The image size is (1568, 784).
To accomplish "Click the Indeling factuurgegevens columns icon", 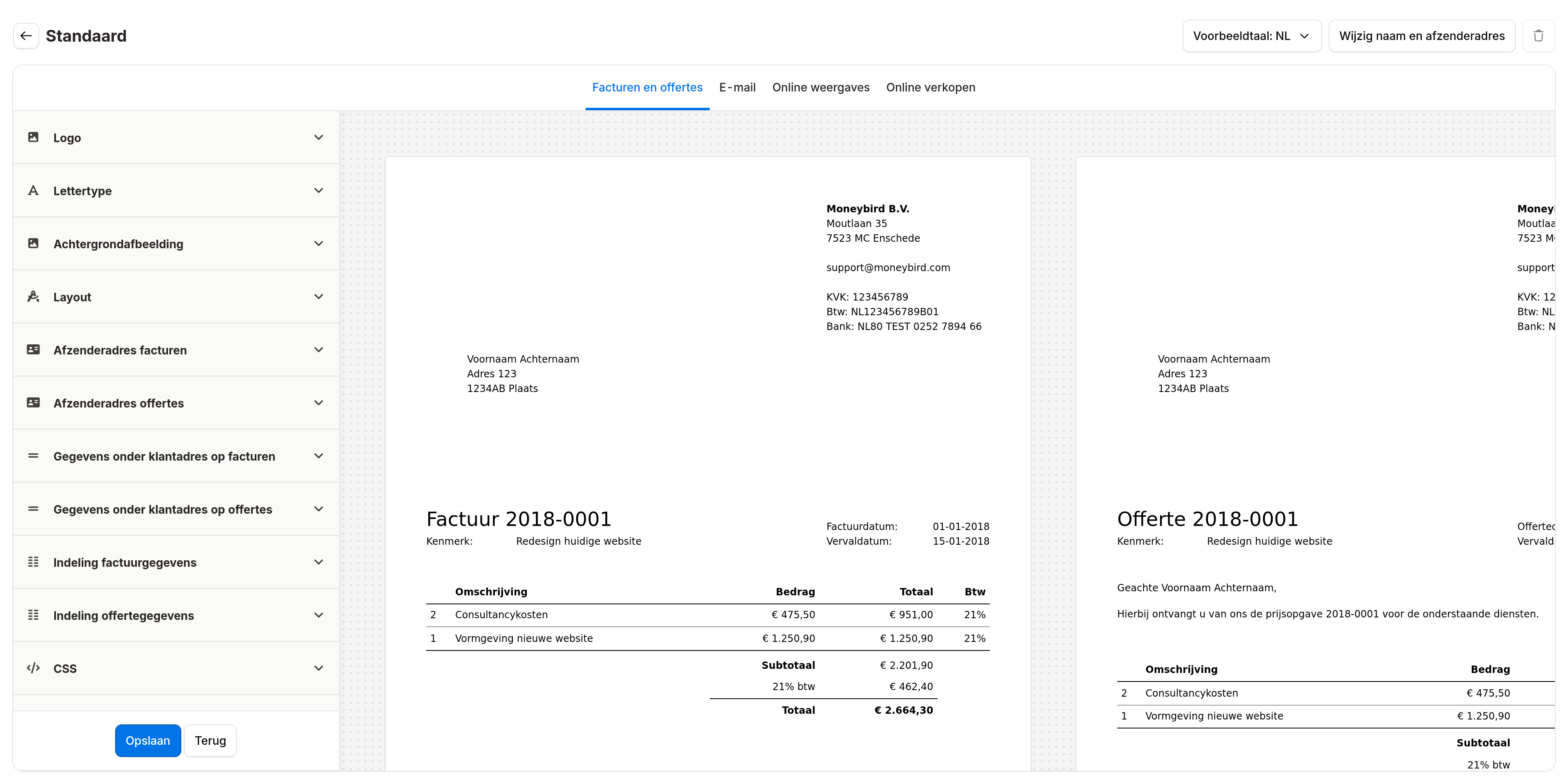I will point(33,562).
